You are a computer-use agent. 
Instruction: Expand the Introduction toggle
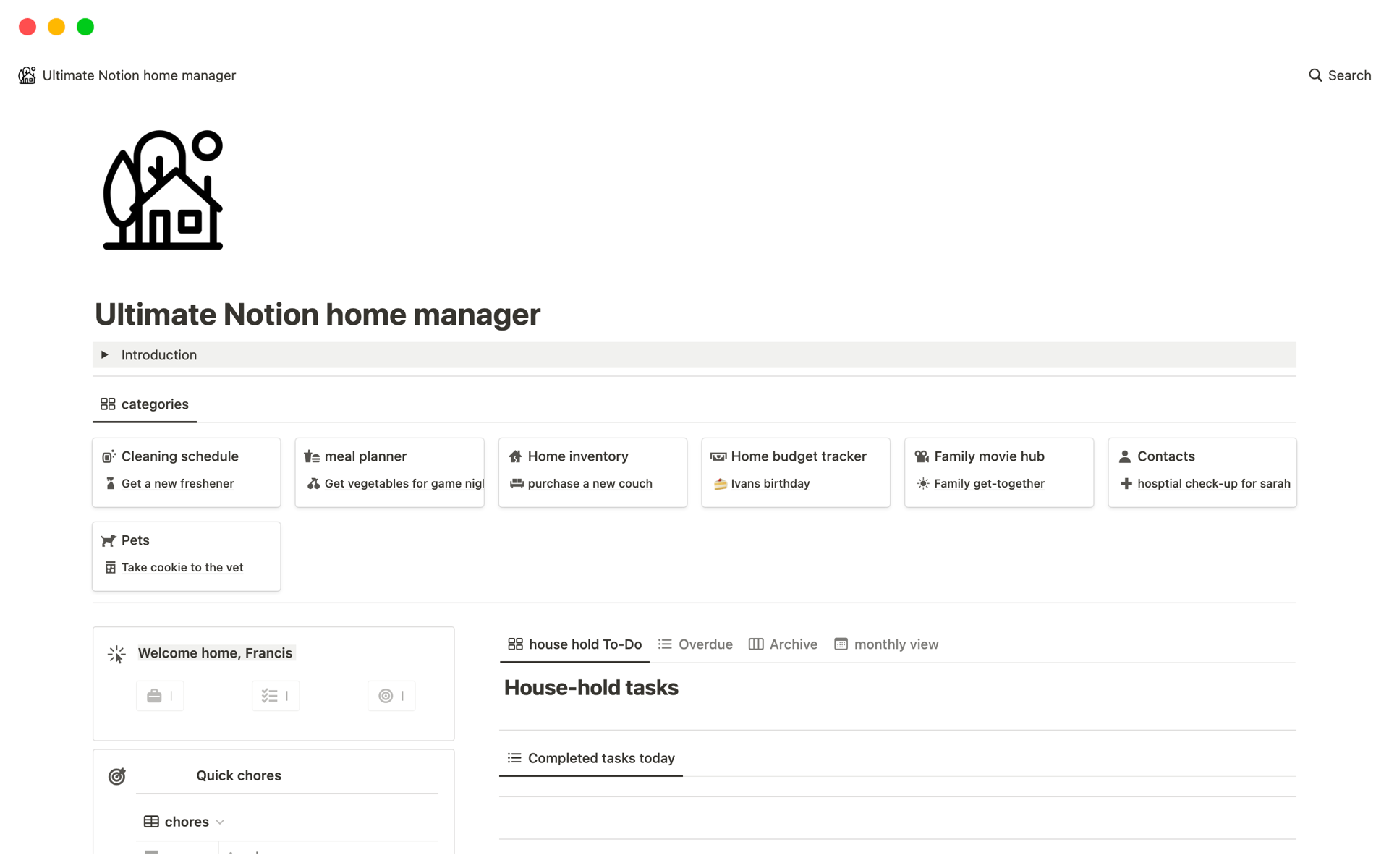click(105, 355)
